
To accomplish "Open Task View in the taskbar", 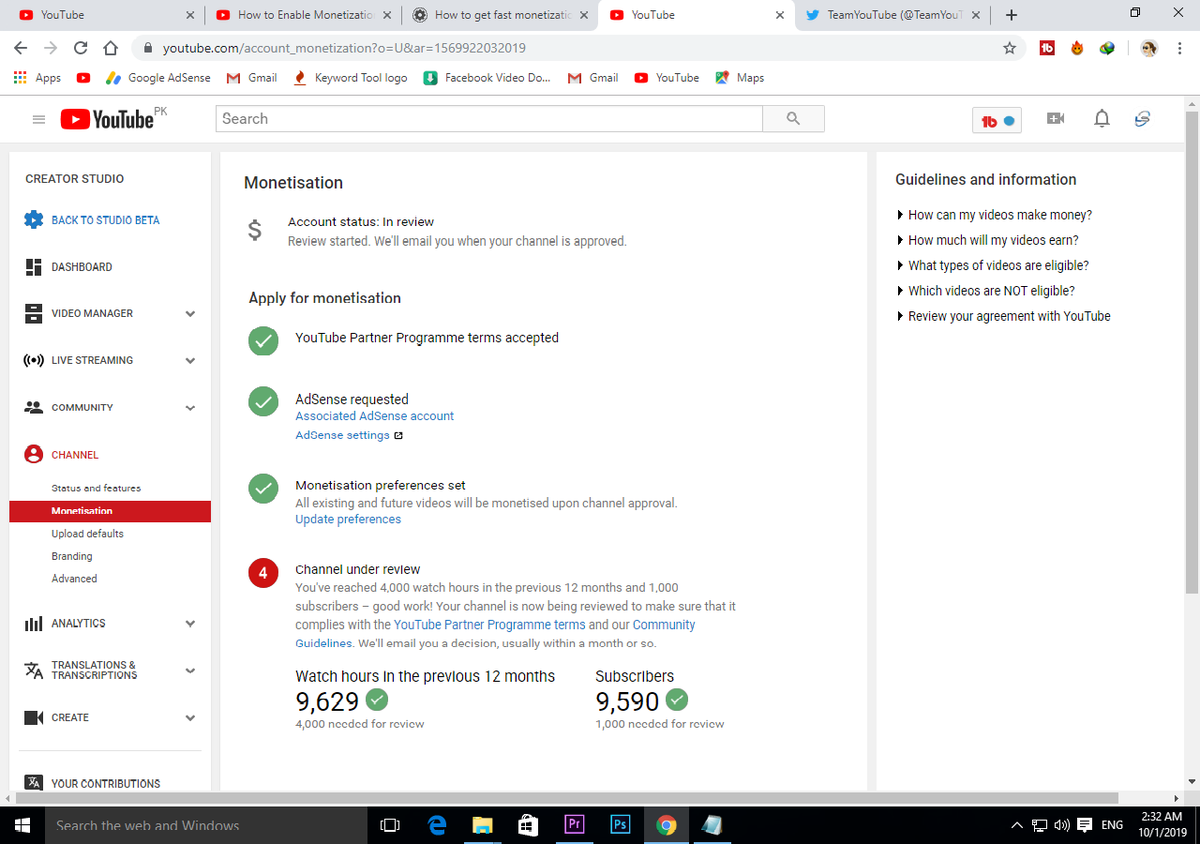I will pyautogui.click(x=391, y=825).
